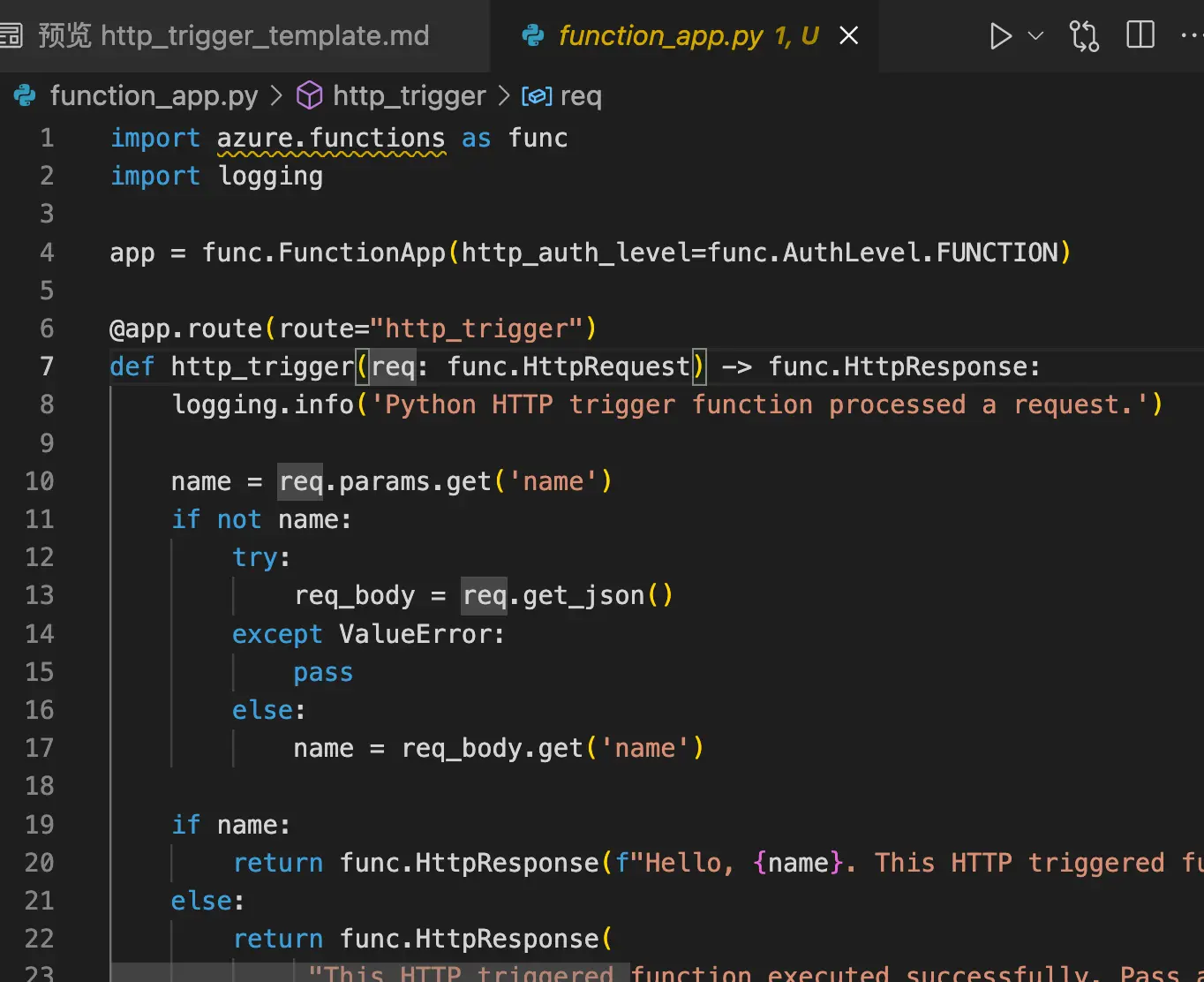Select the function_app.py editor tab
1204x982 pixels.
click(660, 35)
